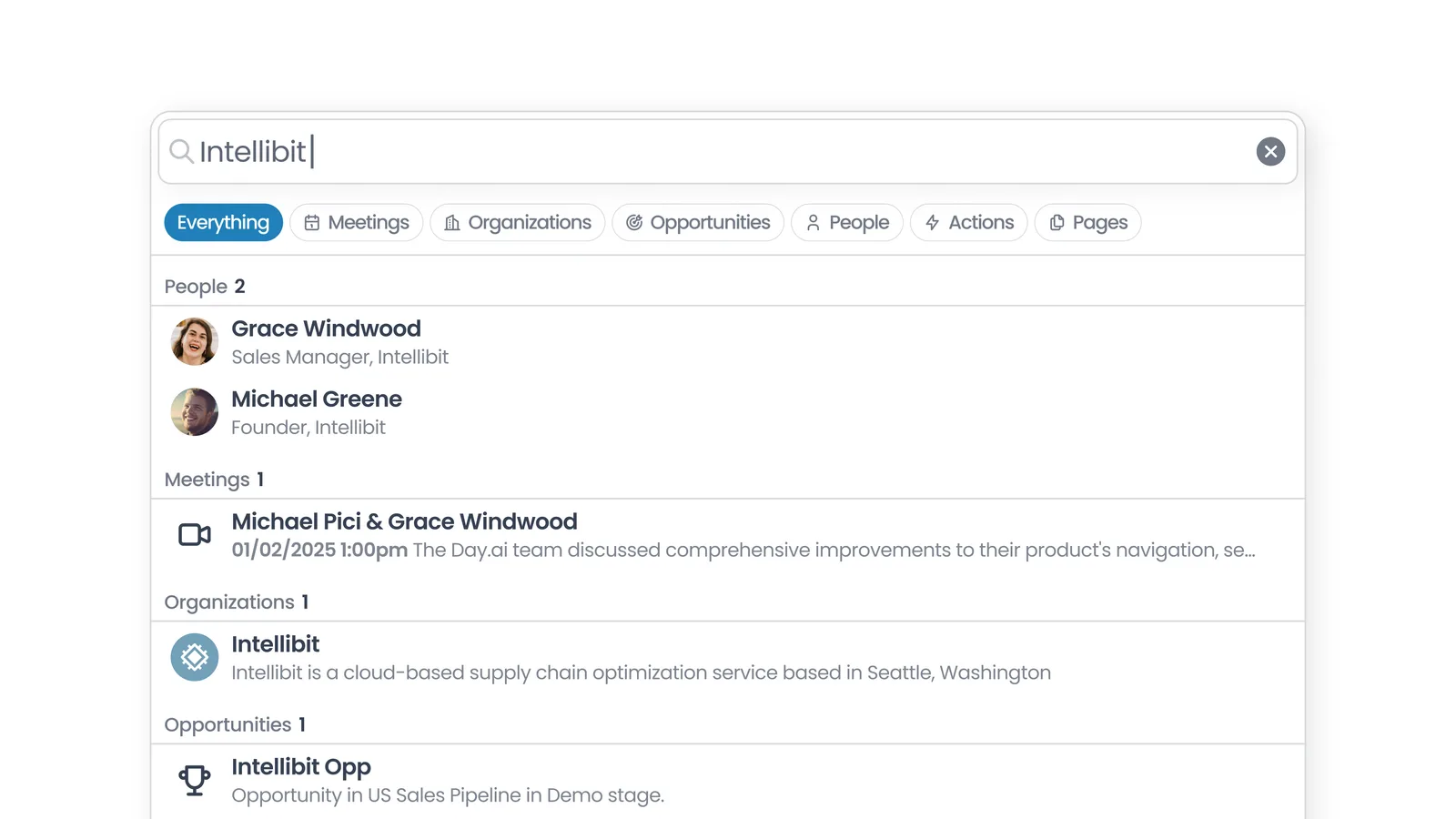
Task: Click the meeting summary dated 01/02/2025
Action: tap(743, 551)
